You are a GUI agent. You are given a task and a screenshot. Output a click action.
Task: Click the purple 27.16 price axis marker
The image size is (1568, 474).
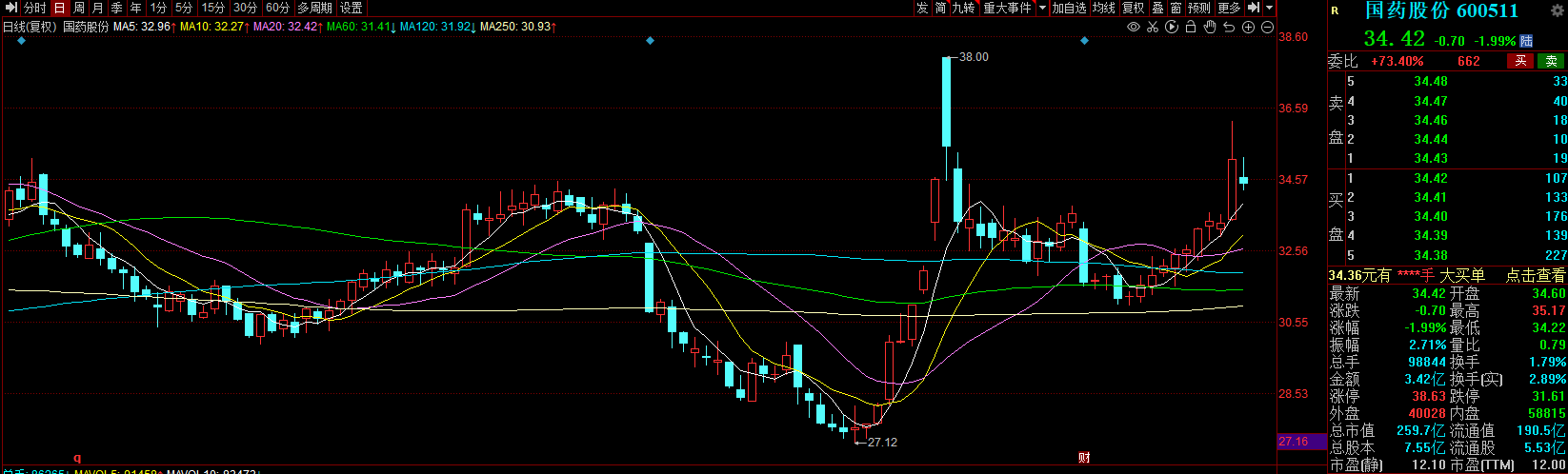click(1294, 442)
